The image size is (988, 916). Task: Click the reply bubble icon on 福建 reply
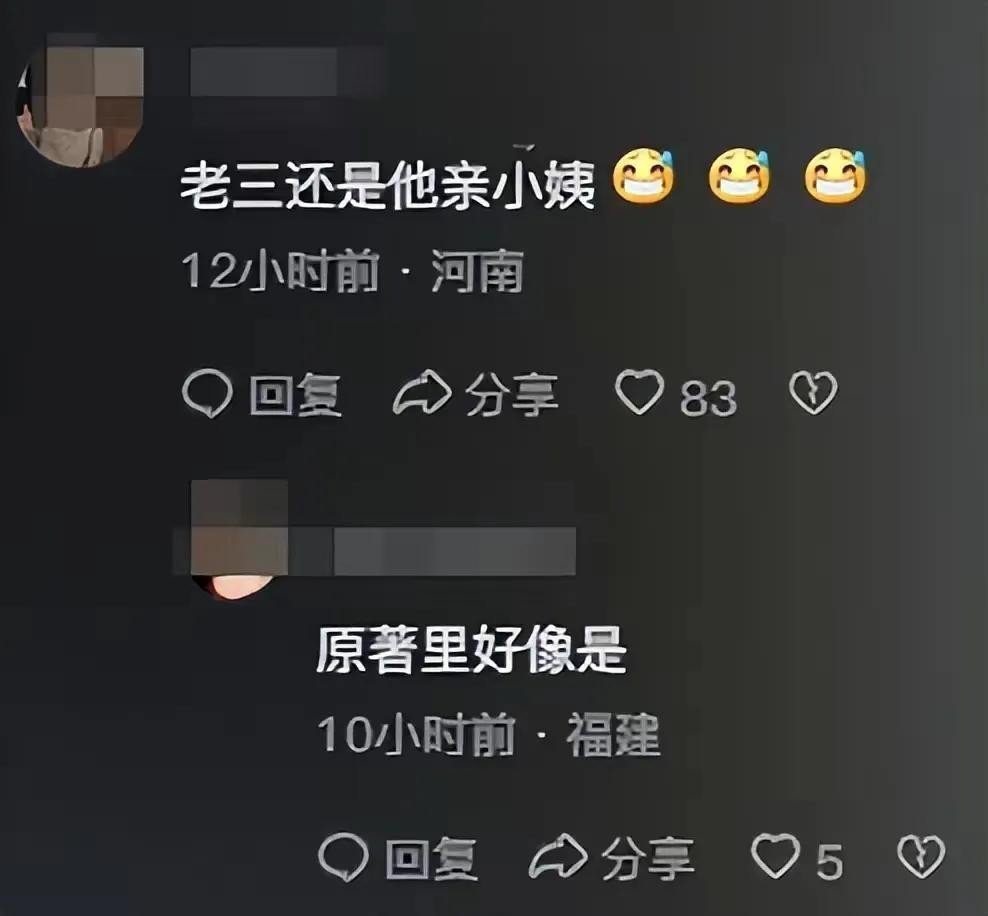pos(343,857)
